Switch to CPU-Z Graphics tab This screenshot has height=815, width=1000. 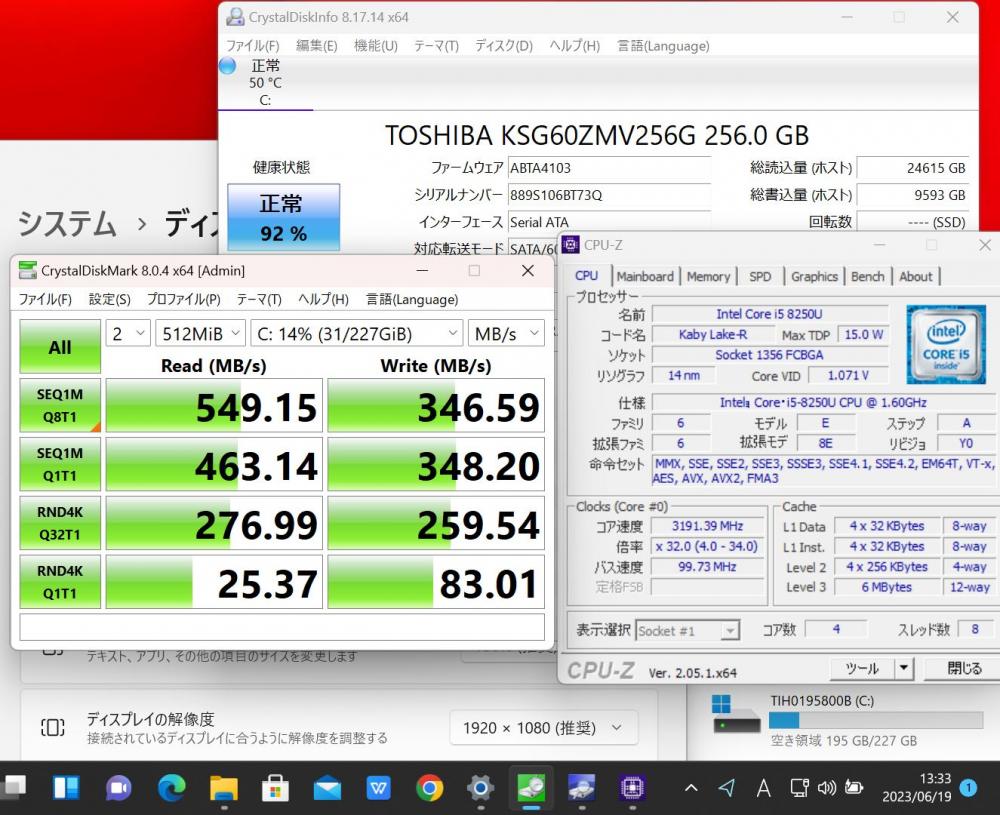tap(814, 276)
